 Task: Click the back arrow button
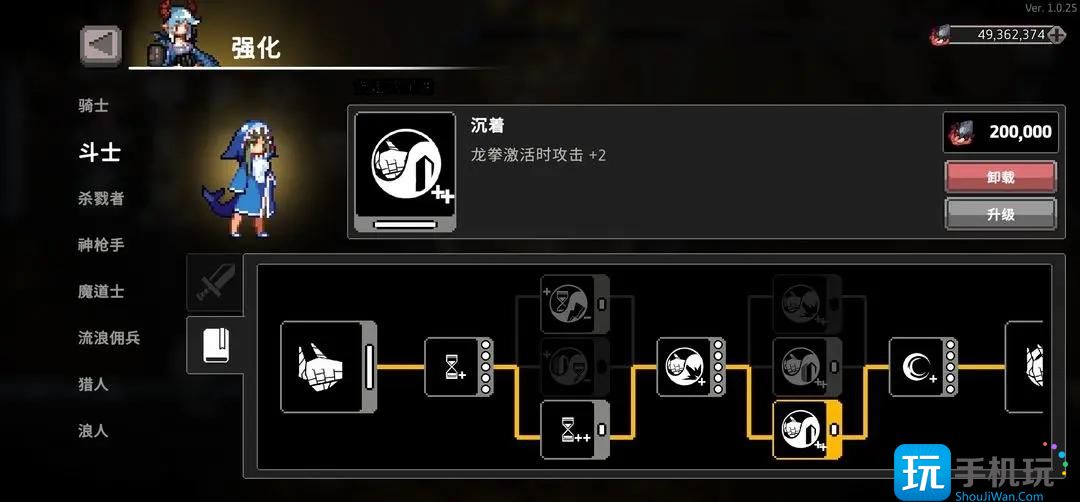[x=101, y=45]
